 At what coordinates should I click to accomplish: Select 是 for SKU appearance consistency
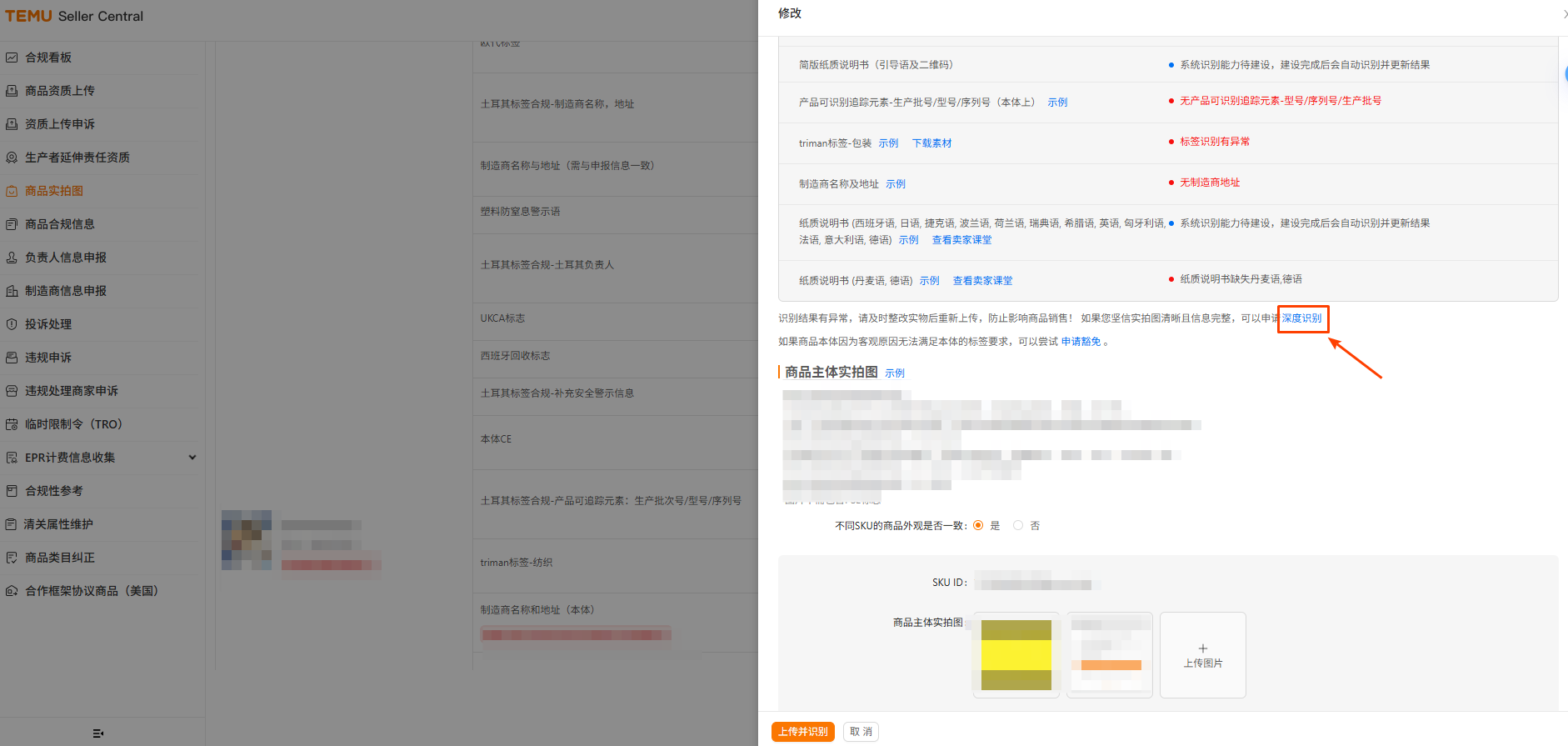tap(978, 525)
